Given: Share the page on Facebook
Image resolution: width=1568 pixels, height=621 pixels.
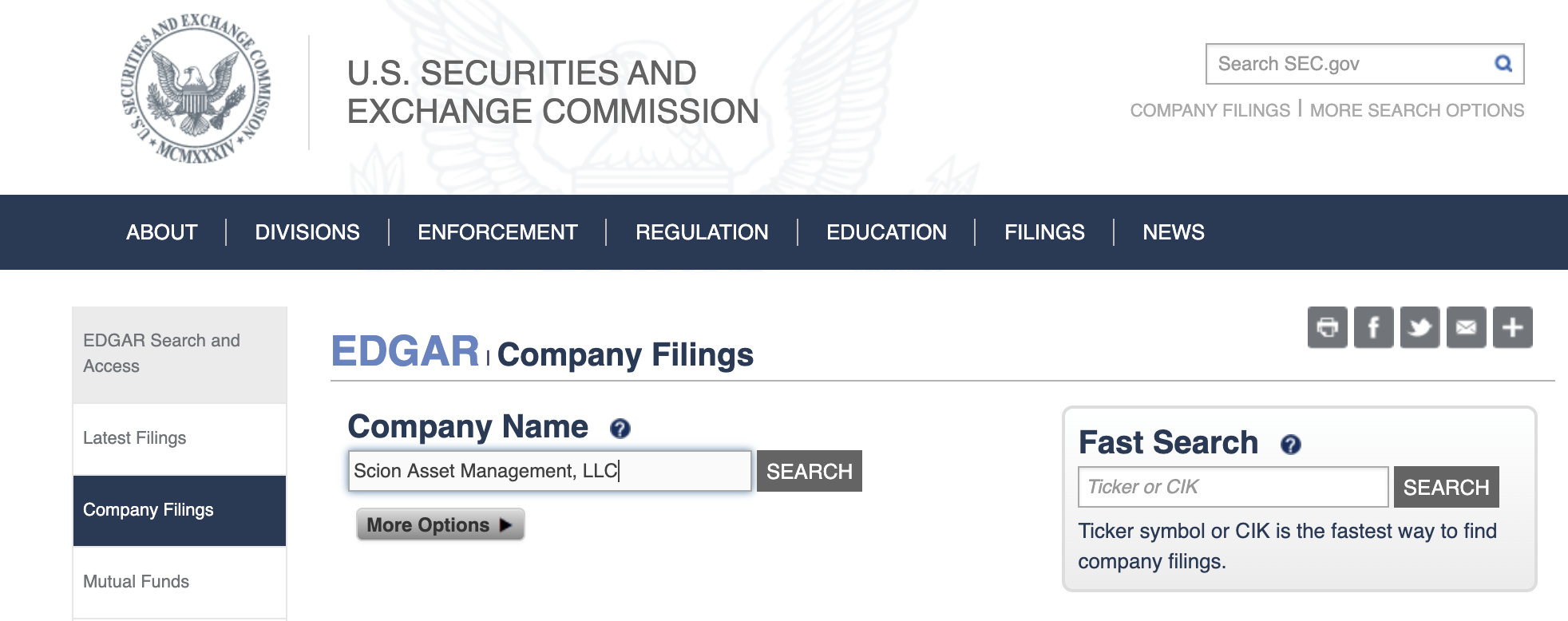Looking at the screenshot, I should coord(1374,327).
